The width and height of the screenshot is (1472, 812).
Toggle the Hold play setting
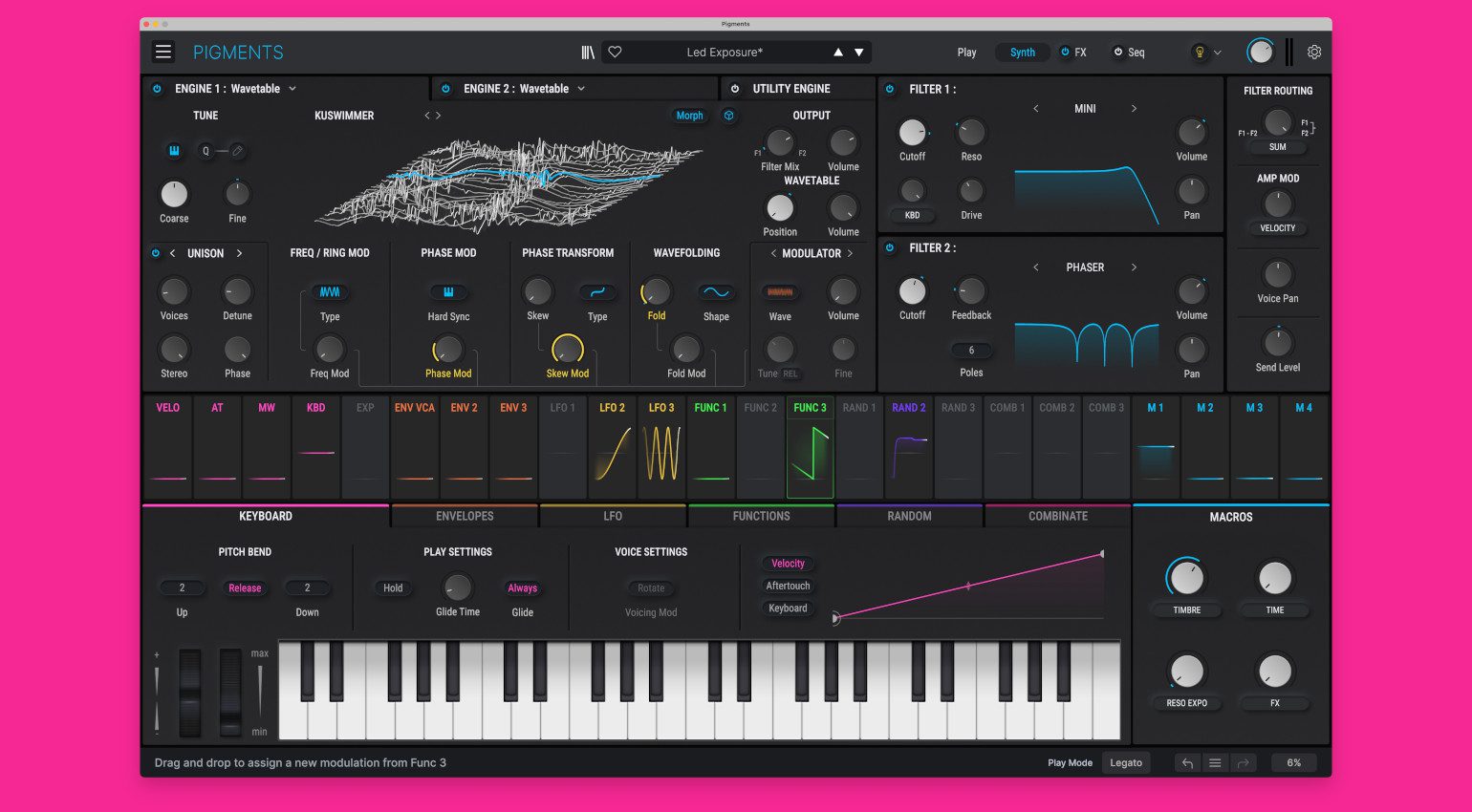(x=393, y=588)
